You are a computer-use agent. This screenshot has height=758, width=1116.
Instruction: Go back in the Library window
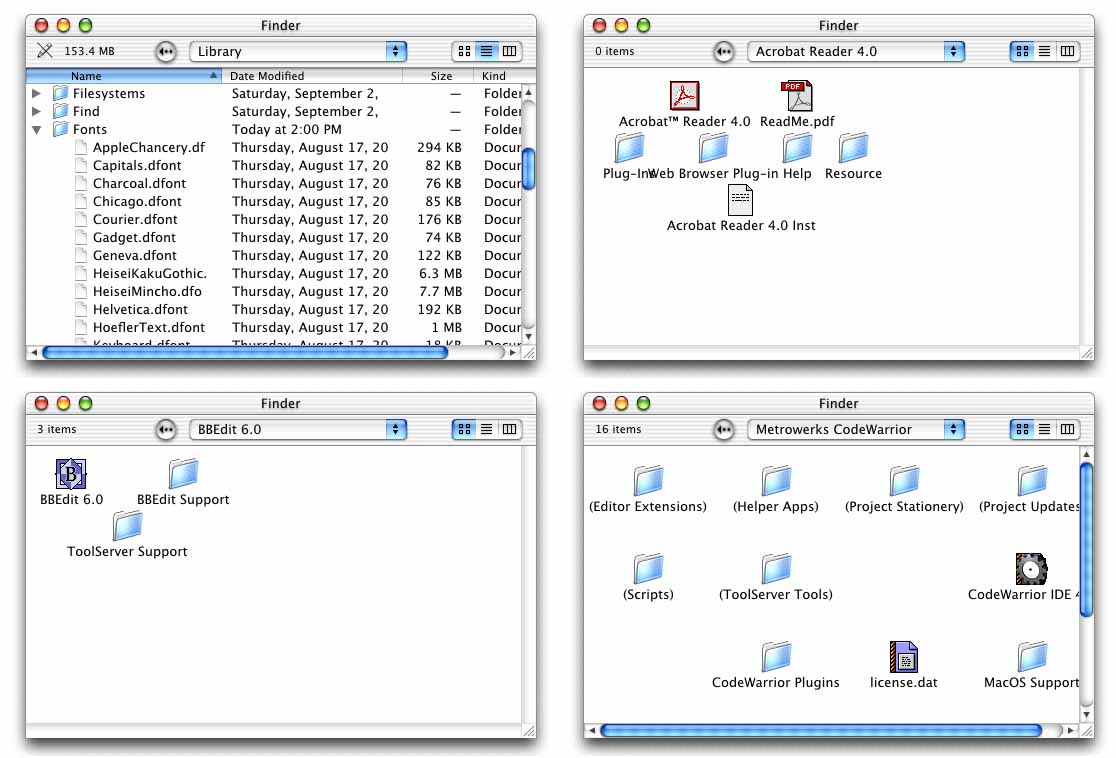[166, 51]
